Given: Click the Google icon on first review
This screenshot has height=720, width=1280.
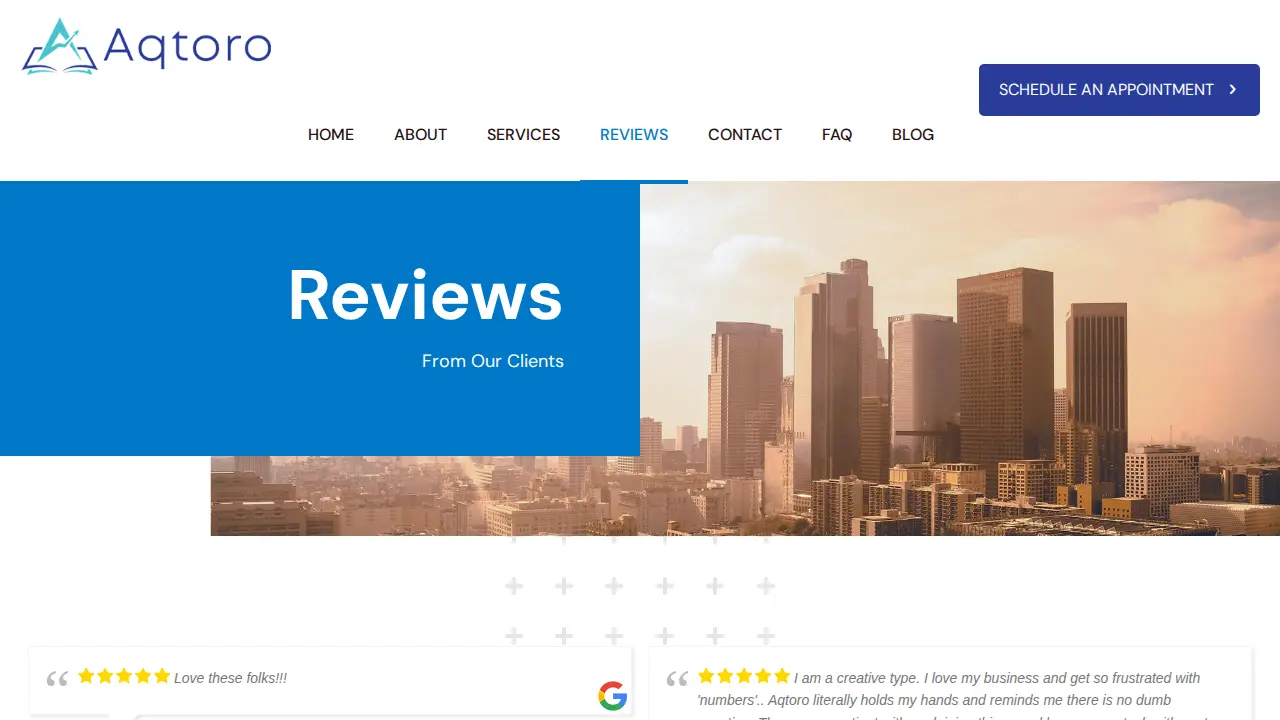Looking at the screenshot, I should coord(613,696).
